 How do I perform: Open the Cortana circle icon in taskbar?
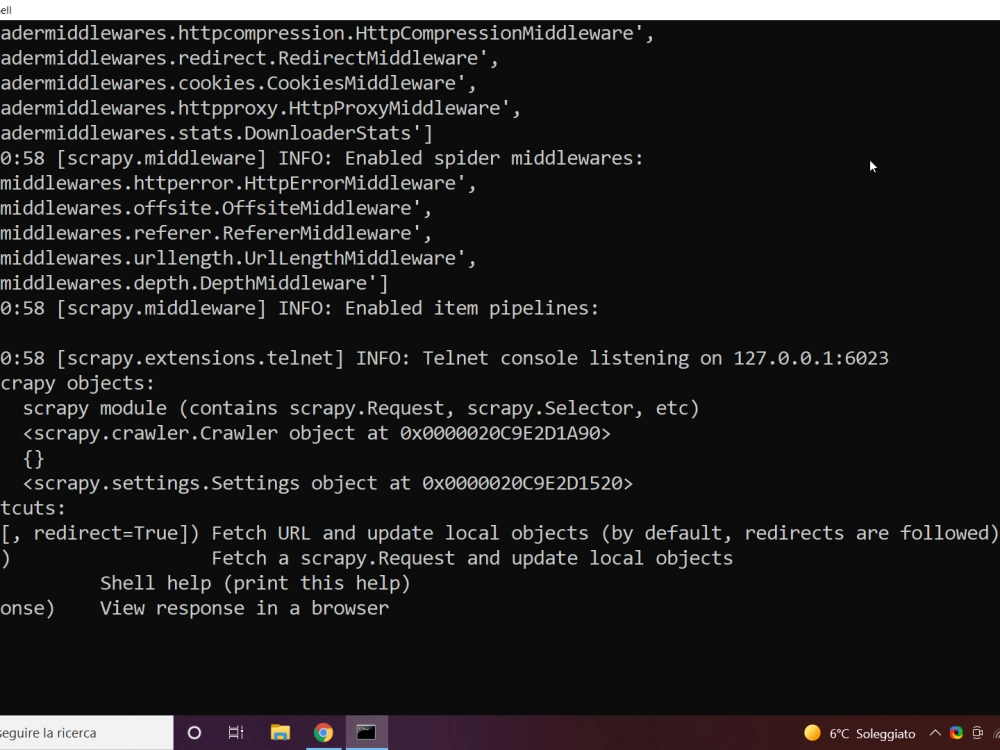(x=195, y=733)
